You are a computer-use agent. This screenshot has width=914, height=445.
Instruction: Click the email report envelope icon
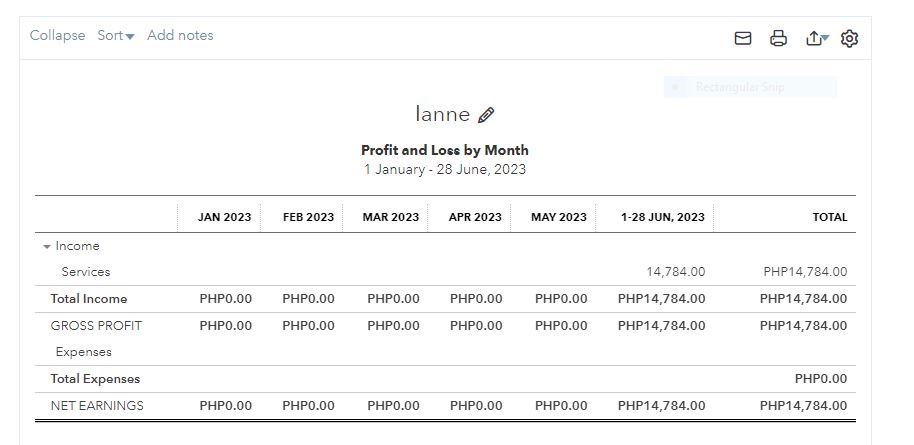(743, 39)
